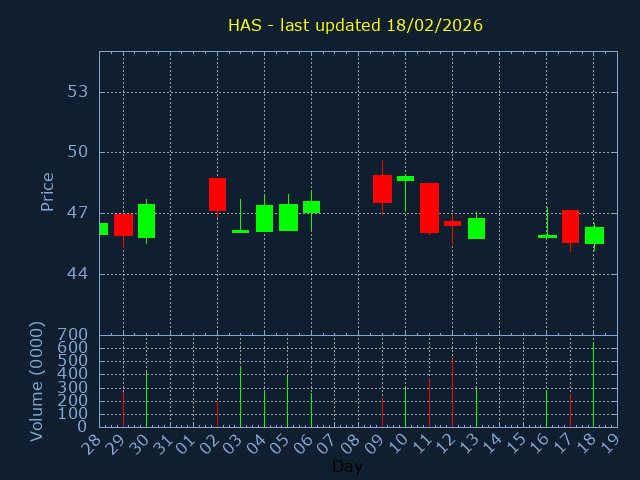
Task: Click the x-axis day label 15
Action: 515,444
